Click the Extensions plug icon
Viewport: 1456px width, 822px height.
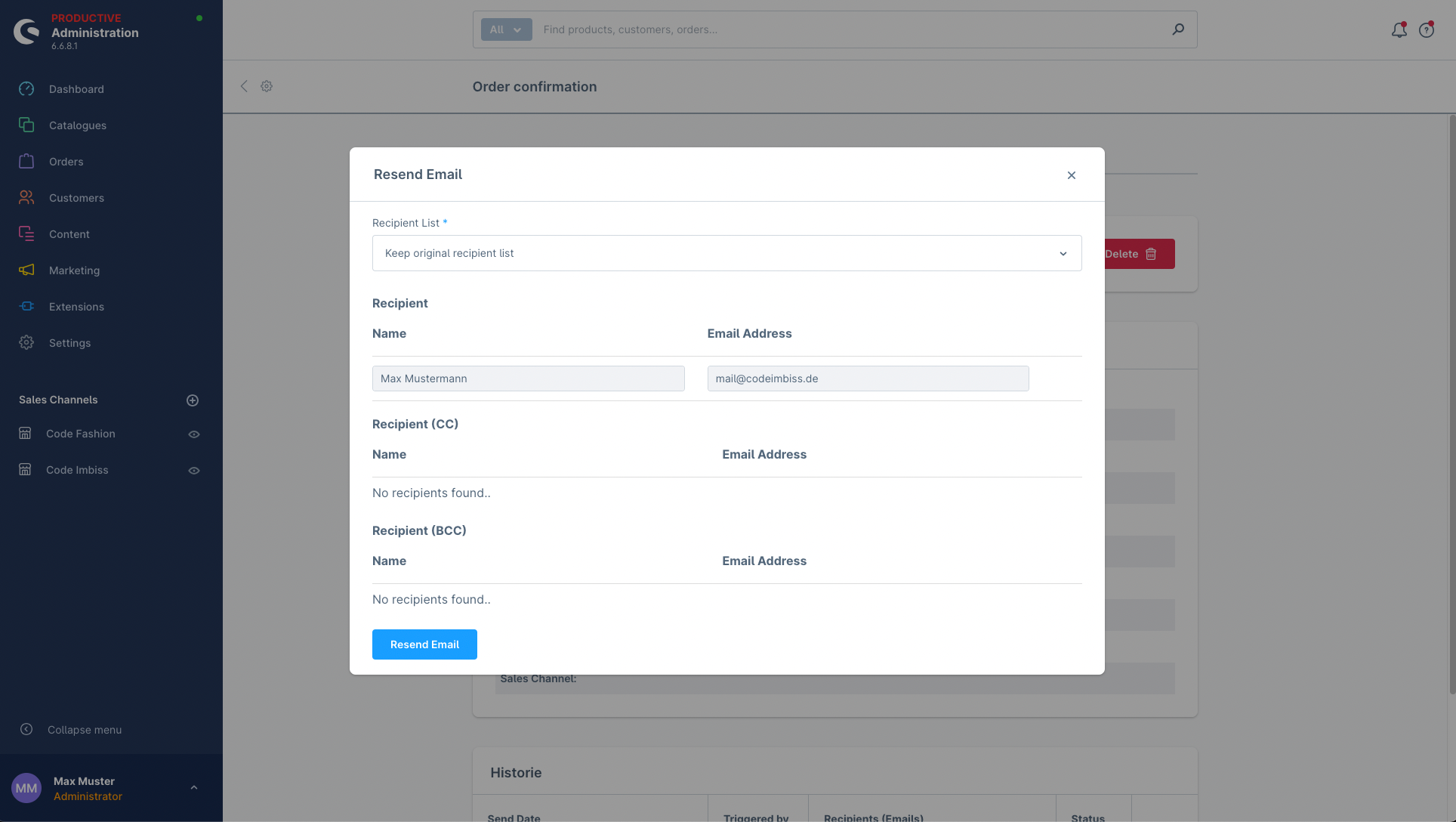click(26, 306)
